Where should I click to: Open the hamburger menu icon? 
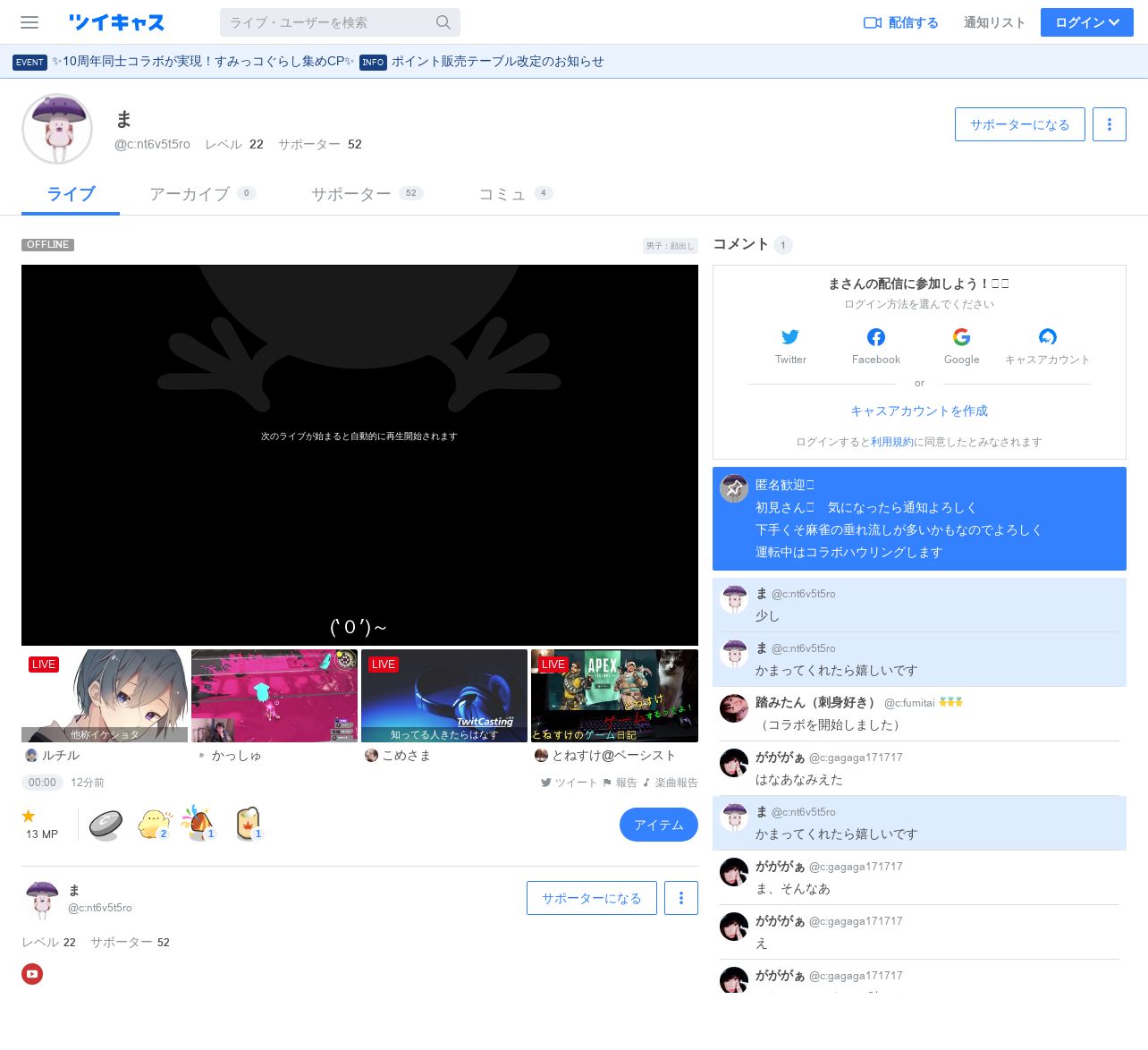tap(30, 22)
